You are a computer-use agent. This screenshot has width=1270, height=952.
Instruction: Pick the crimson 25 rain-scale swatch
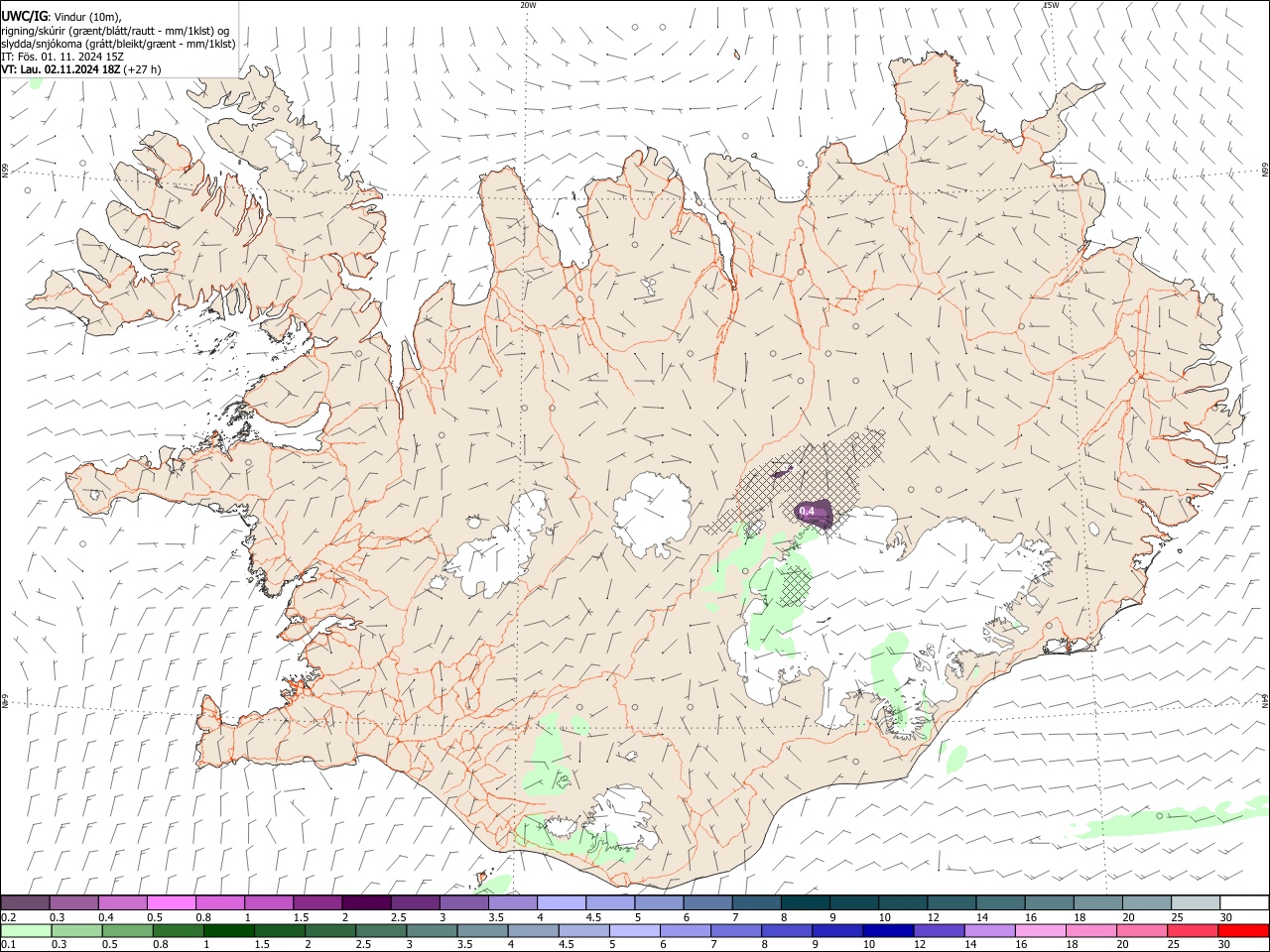pyautogui.click(x=1191, y=930)
